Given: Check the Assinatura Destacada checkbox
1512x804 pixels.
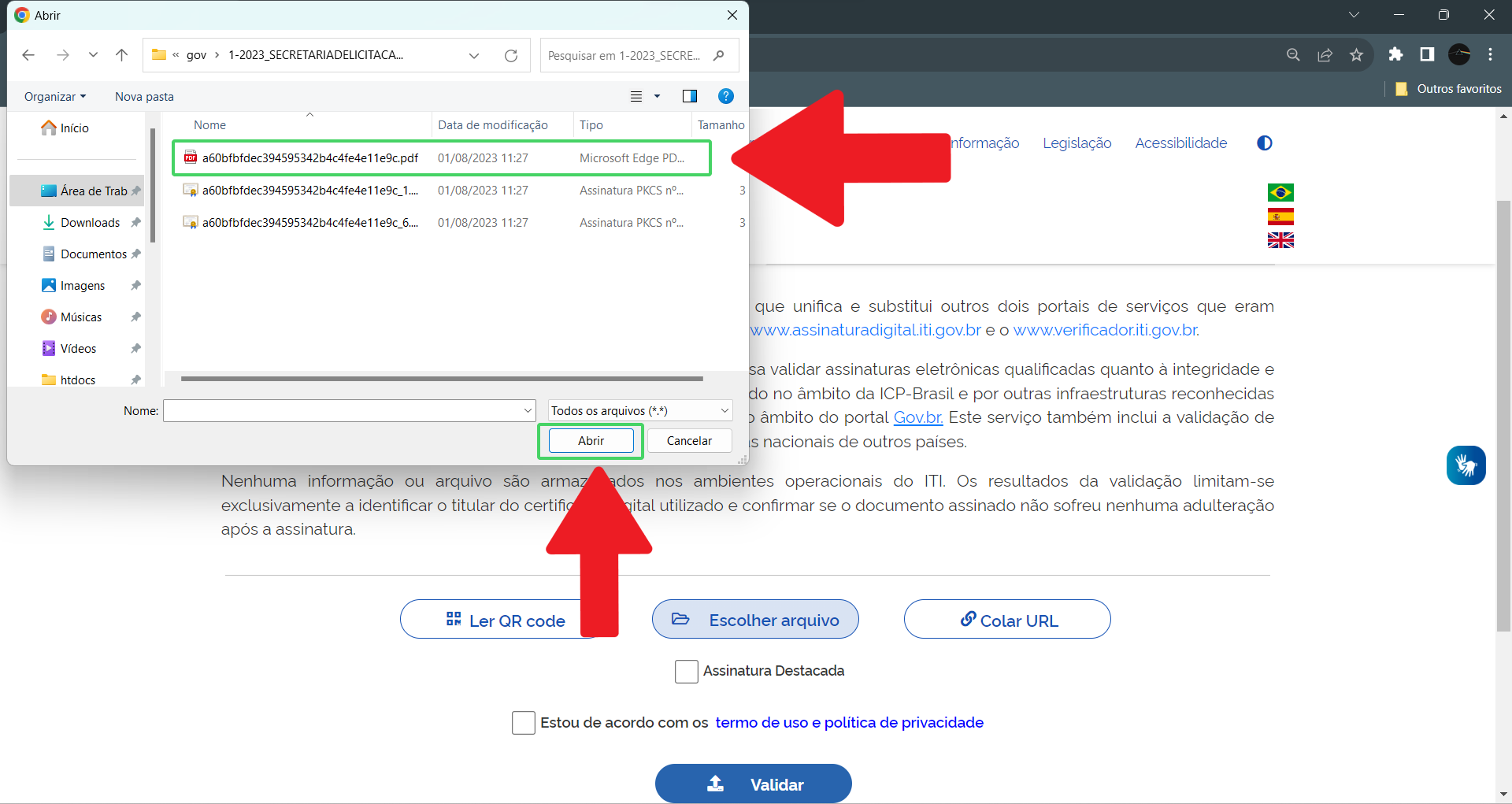Looking at the screenshot, I should tap(686, 671).
